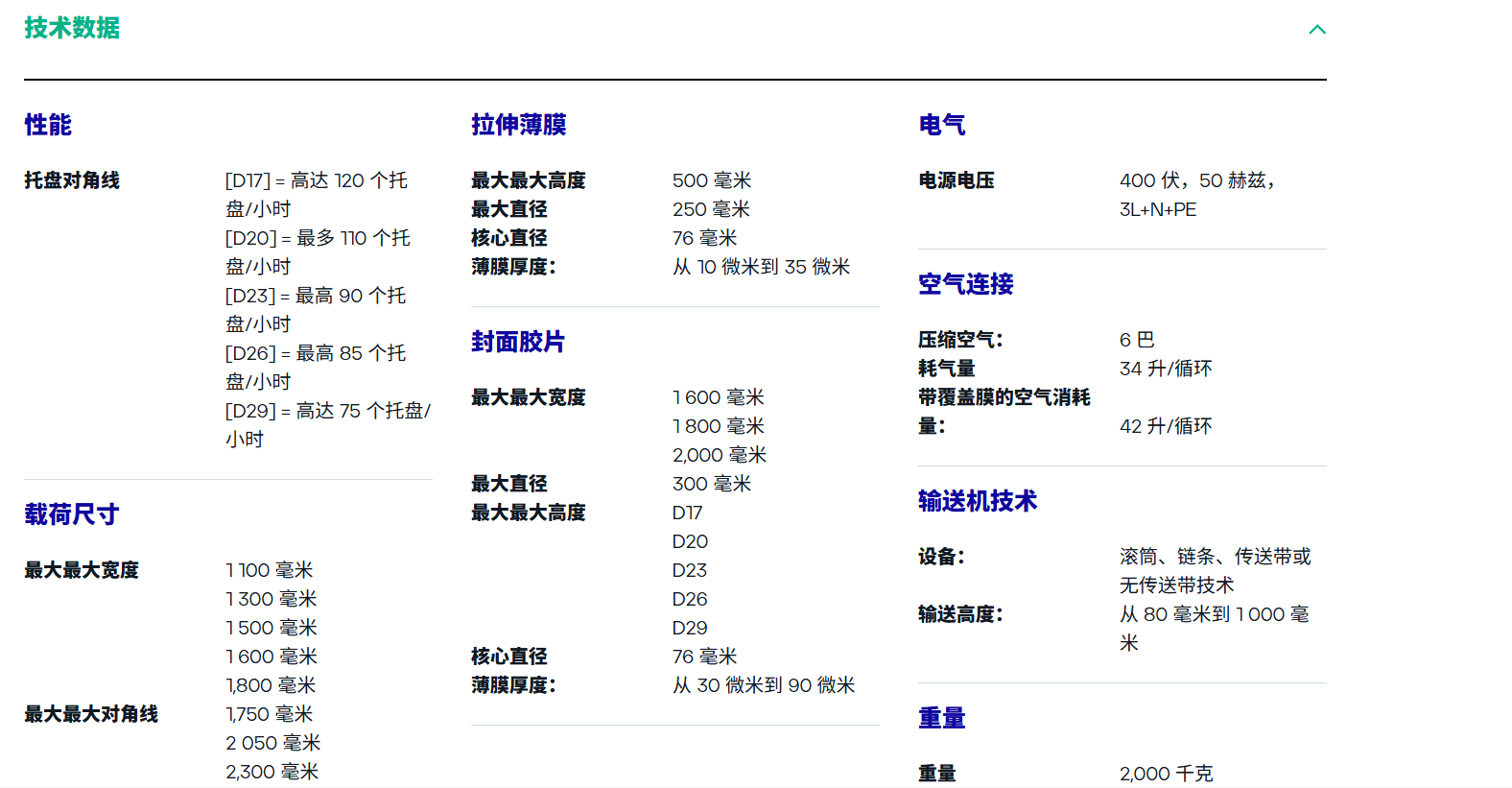The image size is (1512, 788).
Task: Click the 封面胶片 heading
Action: coord(517,342)
